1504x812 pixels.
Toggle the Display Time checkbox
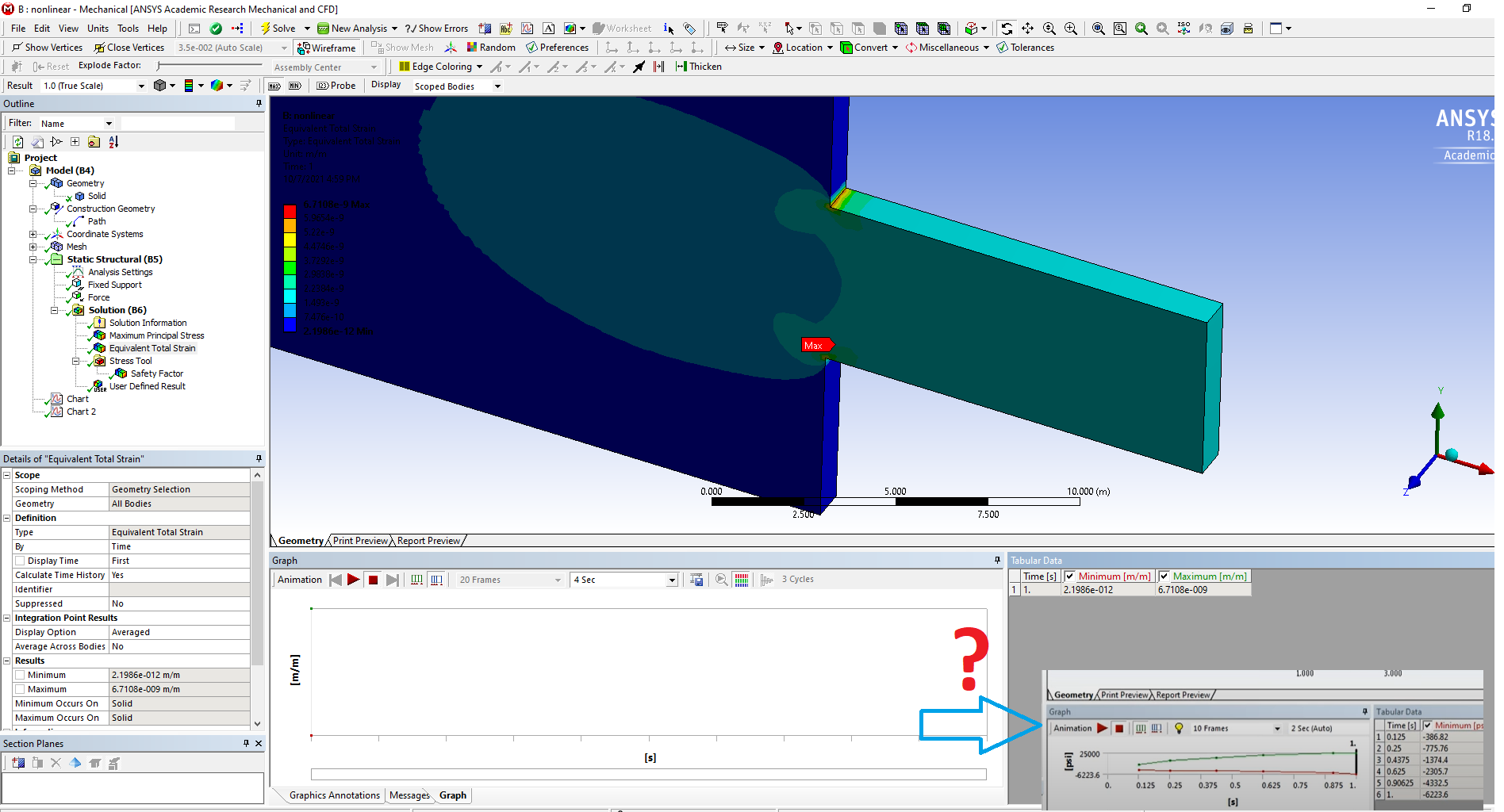click(x=20, y=561)
